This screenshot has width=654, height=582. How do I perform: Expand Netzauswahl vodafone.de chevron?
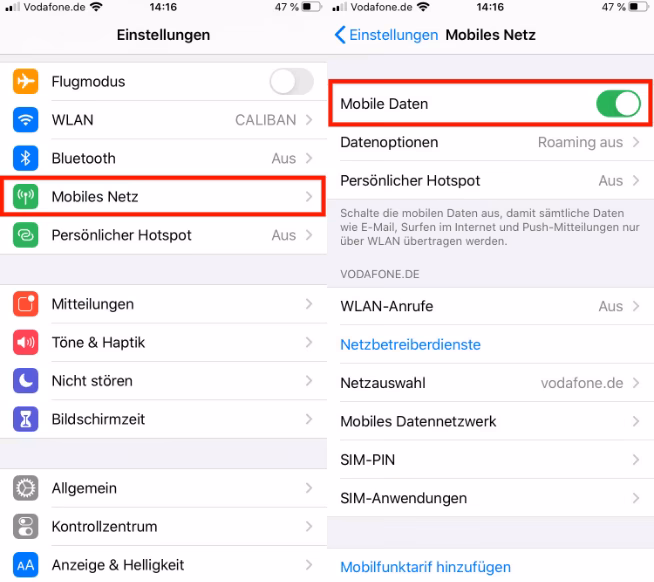click(x=636, y=383)
